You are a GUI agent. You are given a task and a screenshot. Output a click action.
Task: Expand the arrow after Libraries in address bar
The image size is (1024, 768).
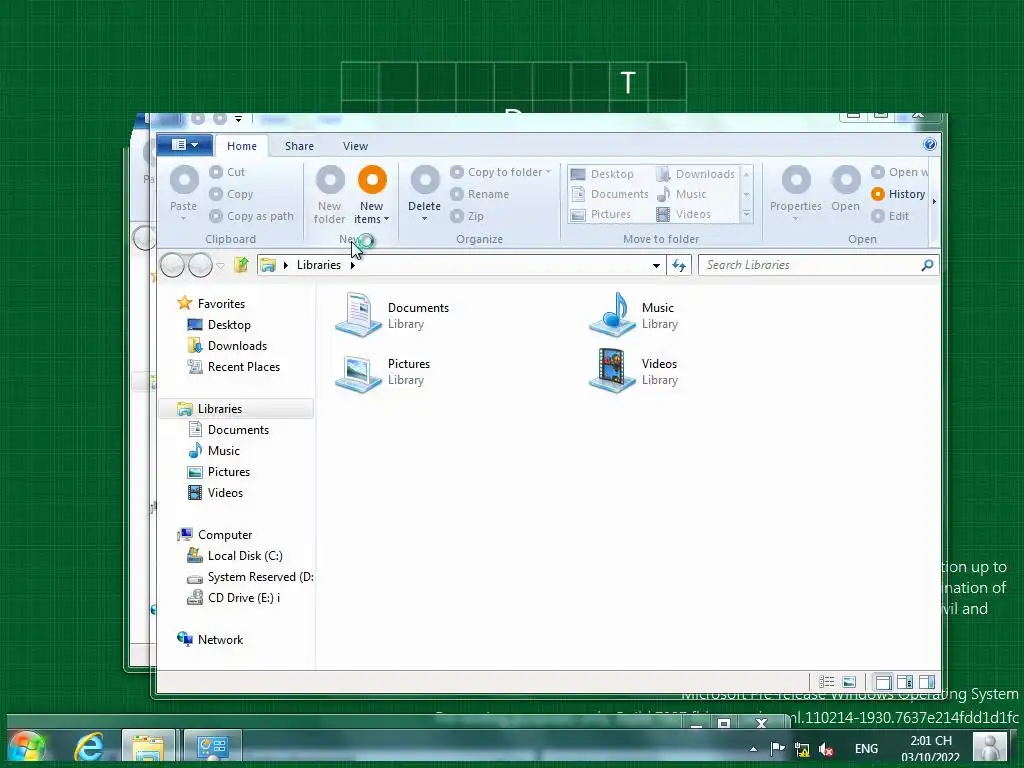353,265
